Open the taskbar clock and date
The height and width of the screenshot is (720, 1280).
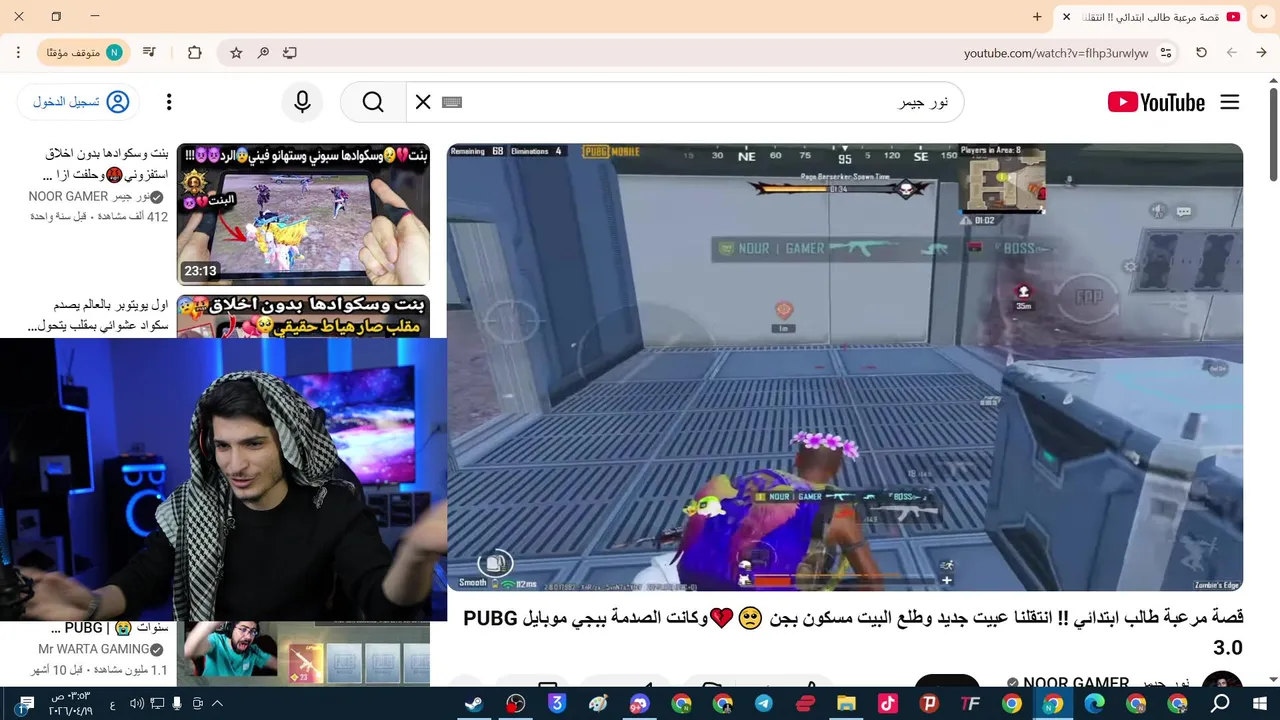[70, 703]
